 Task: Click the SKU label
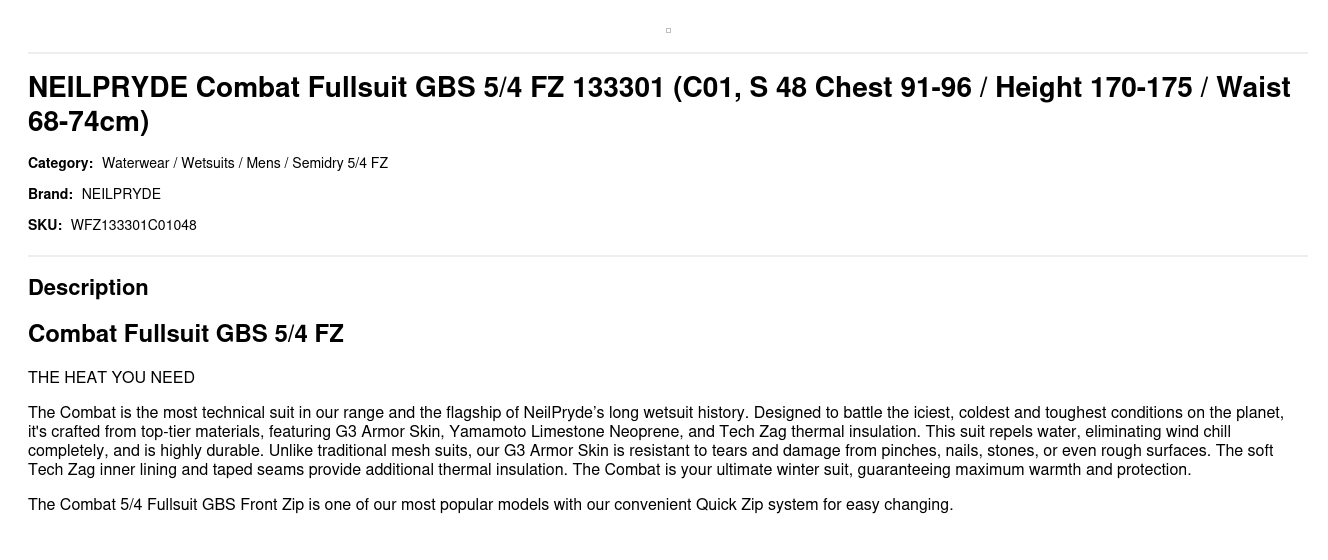[x=45, y=225]
